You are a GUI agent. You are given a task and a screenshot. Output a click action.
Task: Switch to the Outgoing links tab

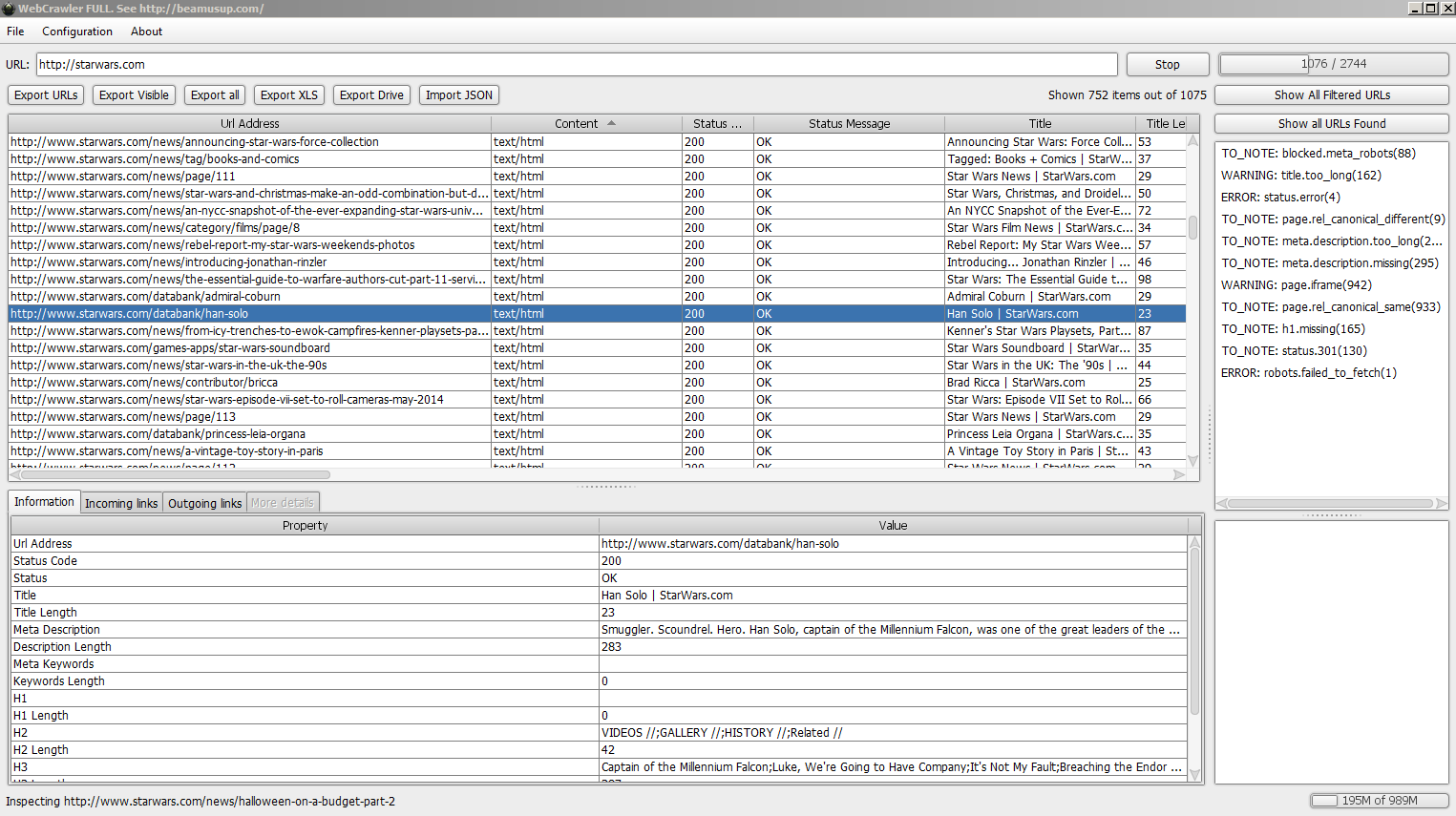click(205, 503)
